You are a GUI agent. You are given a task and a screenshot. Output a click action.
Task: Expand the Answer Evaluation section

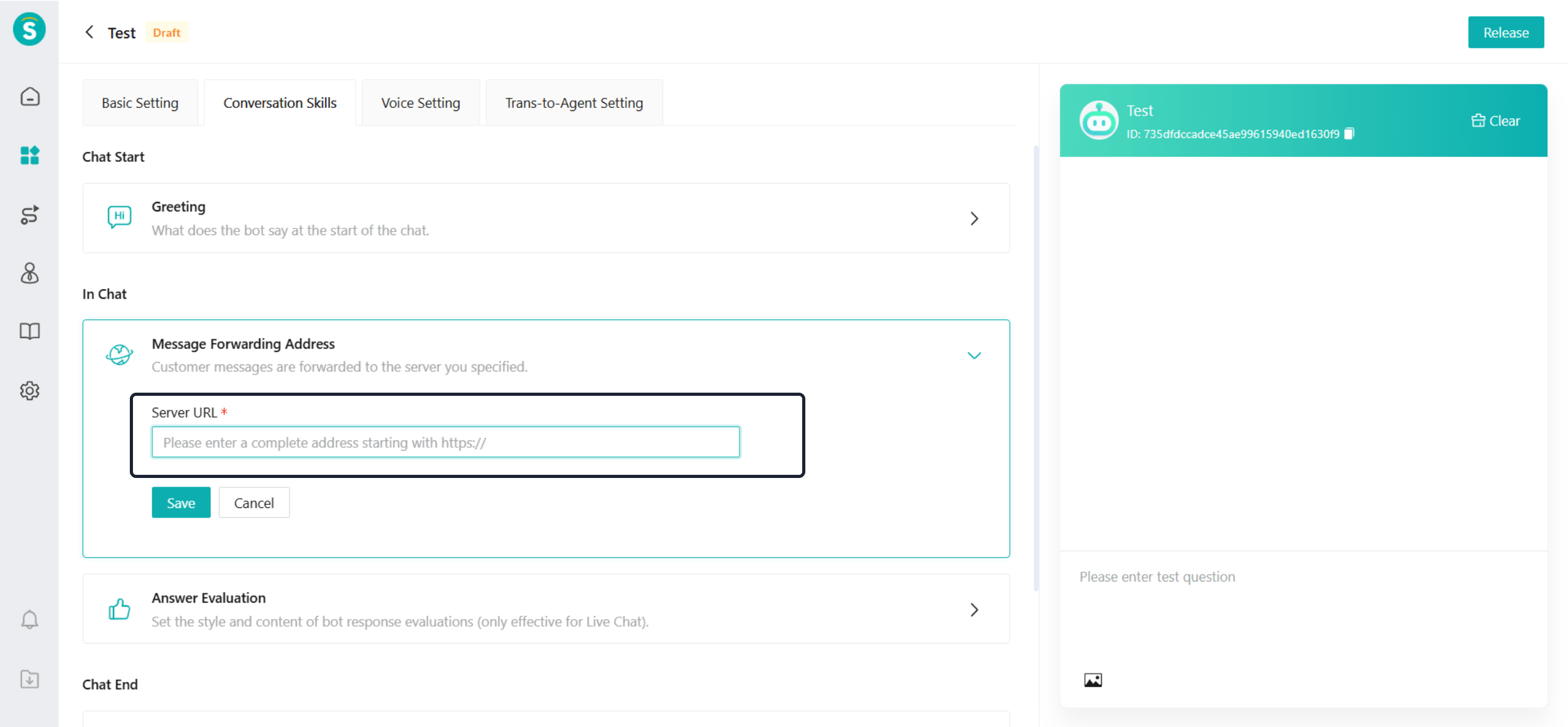973,610
